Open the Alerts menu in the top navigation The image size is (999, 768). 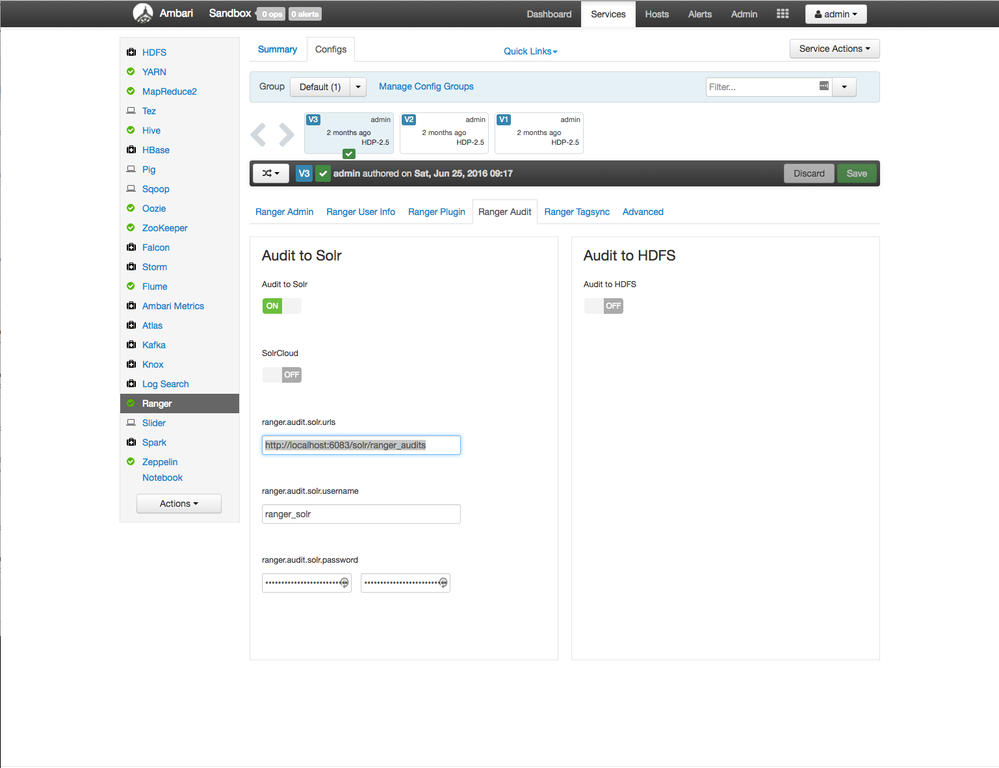tap(700, 14)
